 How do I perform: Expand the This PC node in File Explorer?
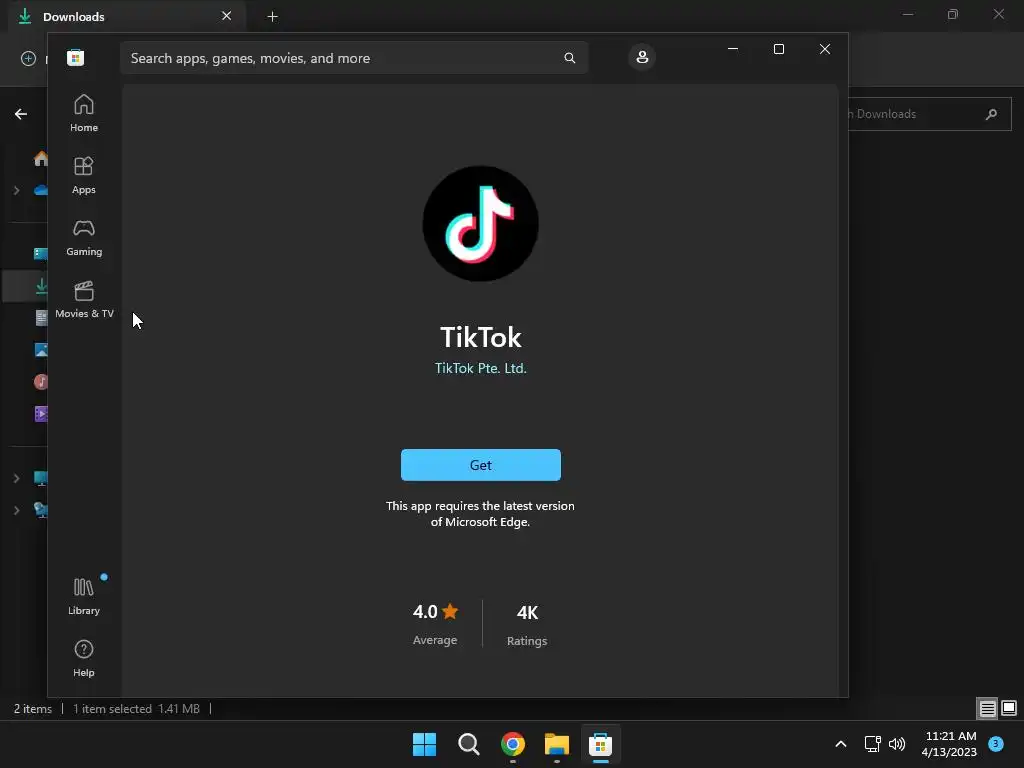(x=16, y=479)
